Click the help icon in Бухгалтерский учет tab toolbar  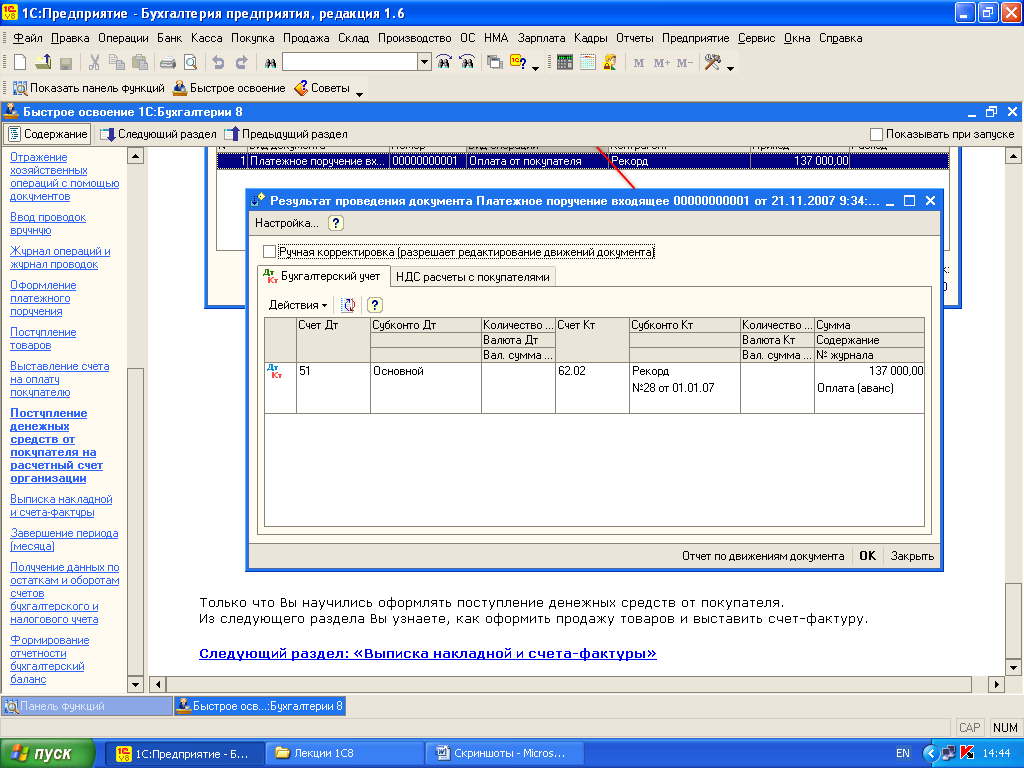tap(374, 305)
